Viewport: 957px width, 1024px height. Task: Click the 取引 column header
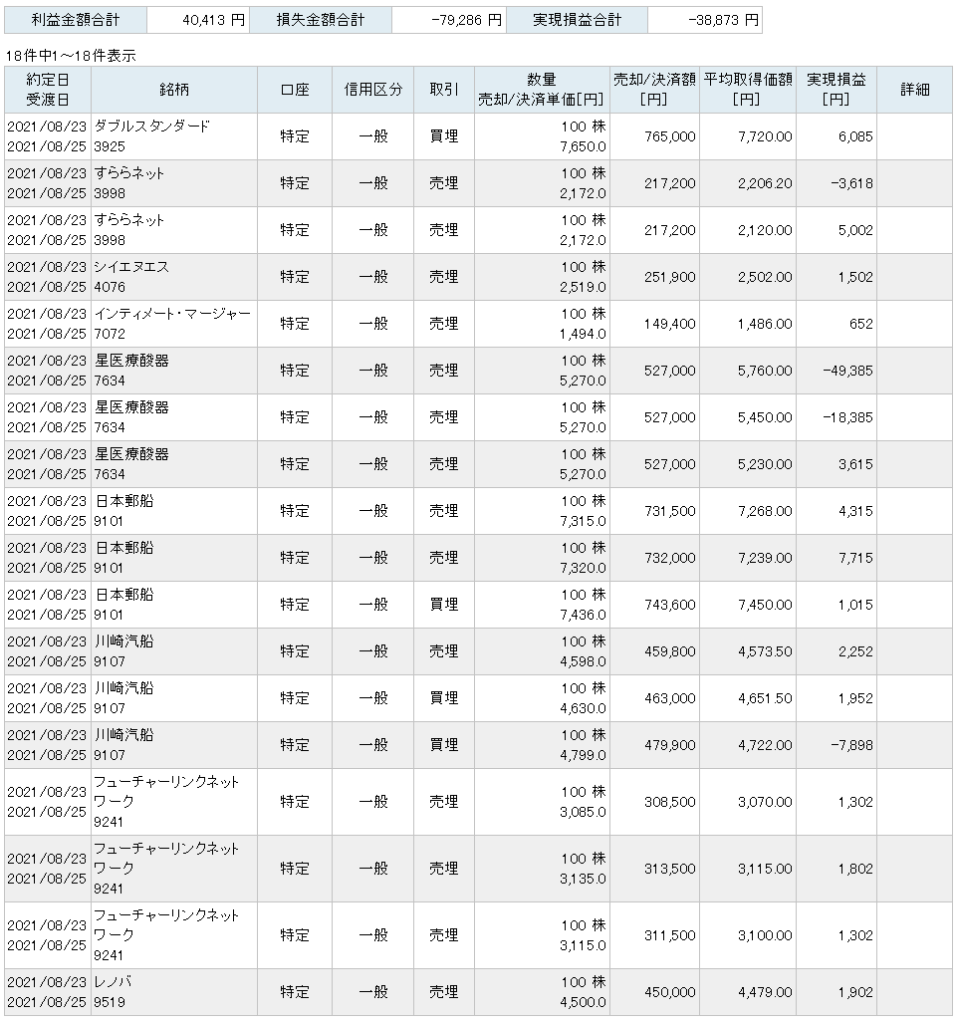point(444,89)
